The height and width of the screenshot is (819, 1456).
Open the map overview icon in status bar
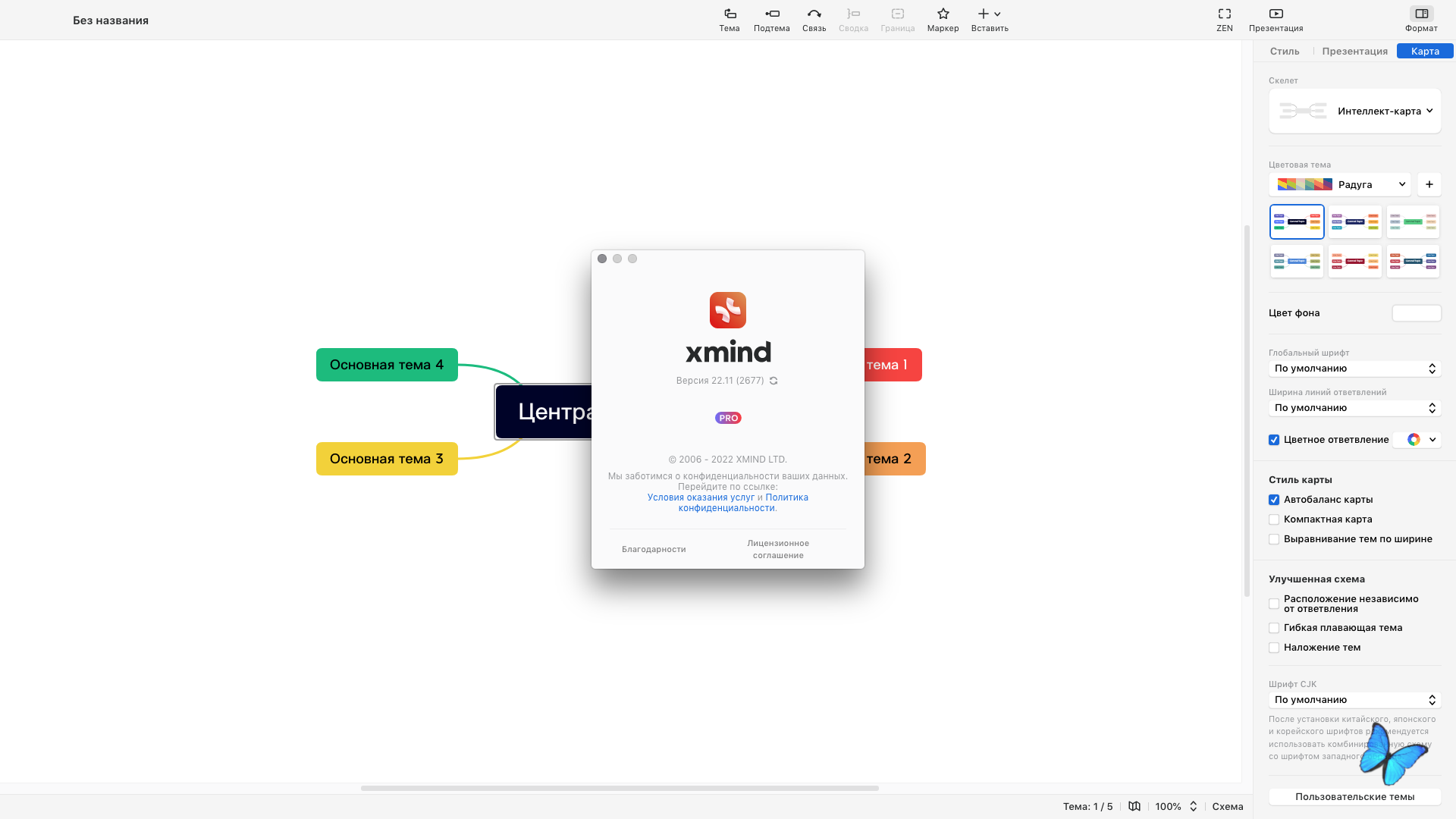1134,806
